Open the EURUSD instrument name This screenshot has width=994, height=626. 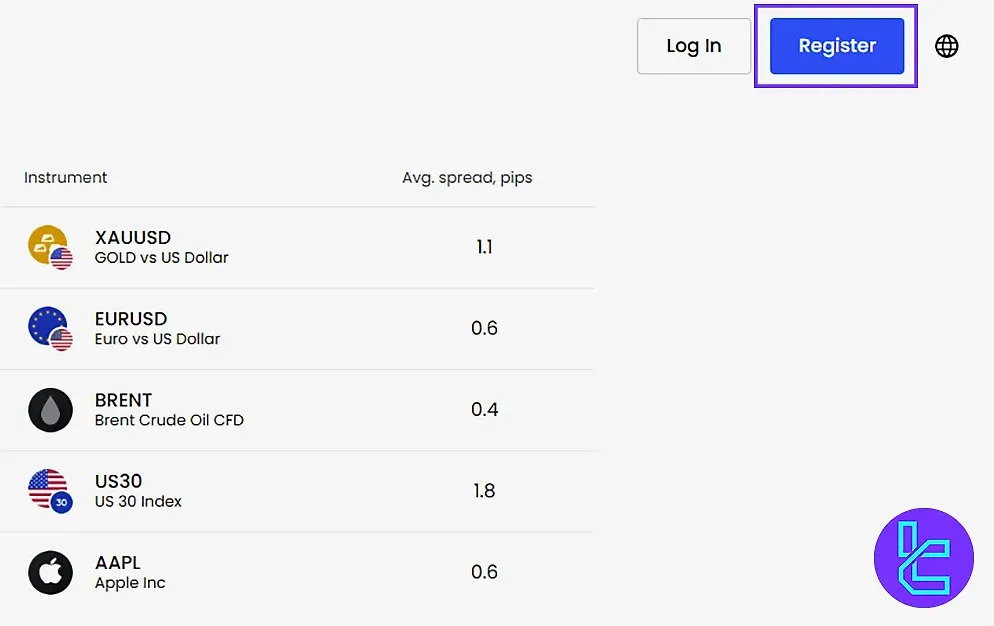click(131, 320)
